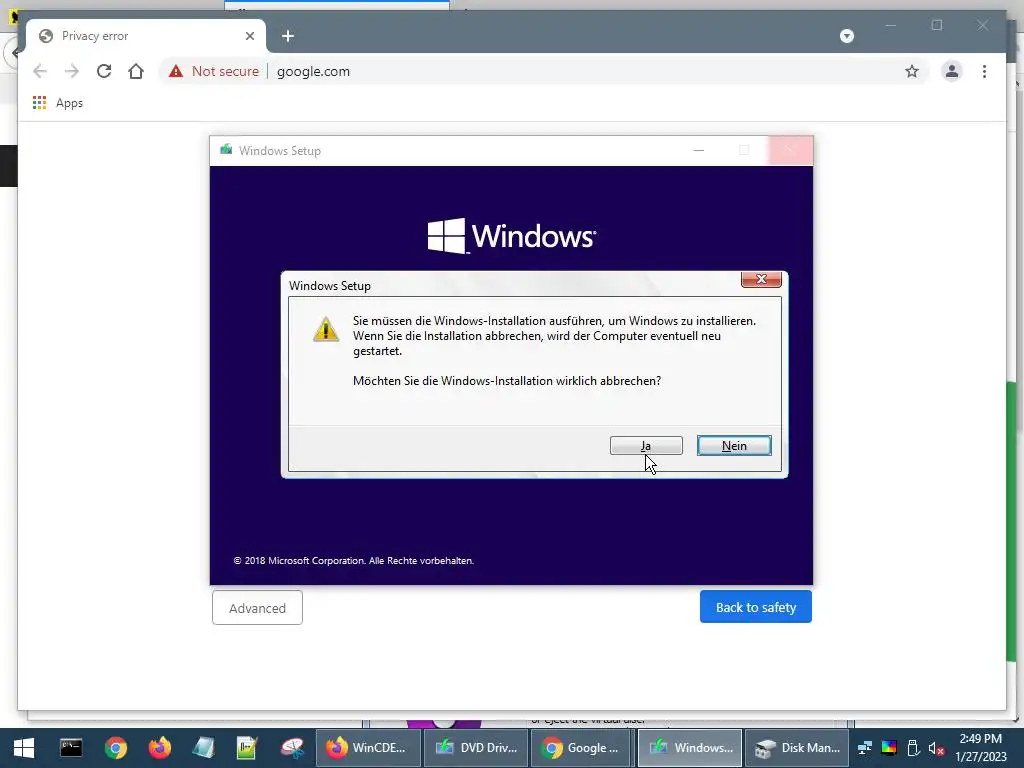
Task: Open the notepad-style pinned taskbar app
Action: [x=203, y=748]
